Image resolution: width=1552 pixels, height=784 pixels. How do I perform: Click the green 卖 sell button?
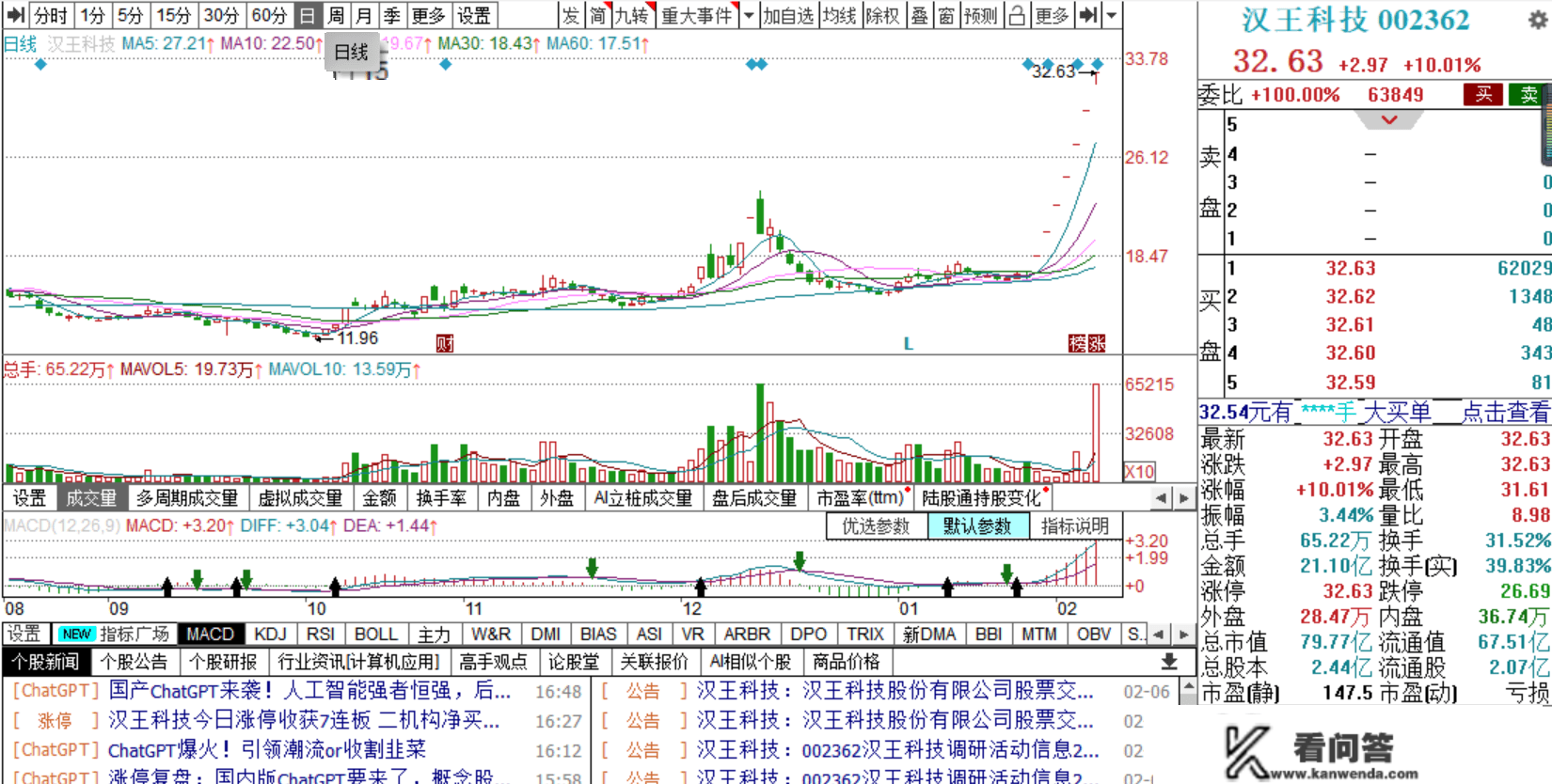coord(1529,94)
